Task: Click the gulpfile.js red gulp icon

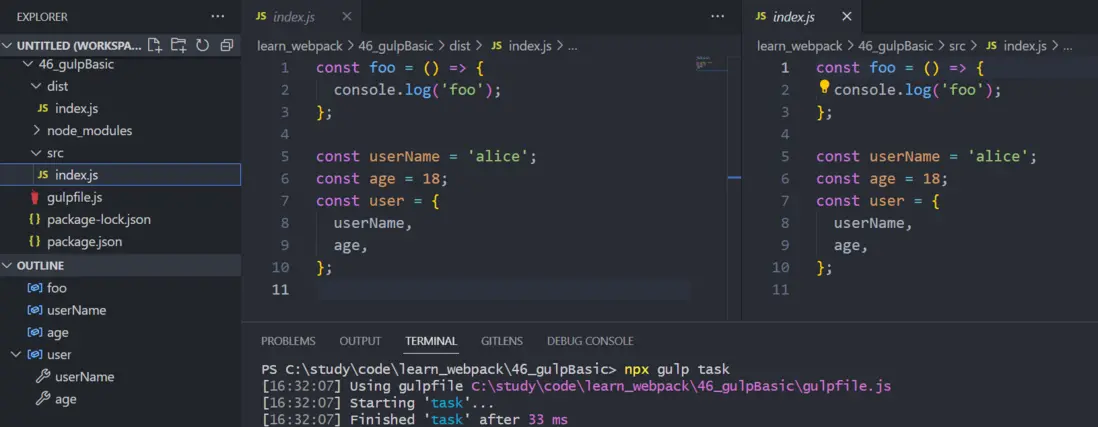Action: point(34,197)
